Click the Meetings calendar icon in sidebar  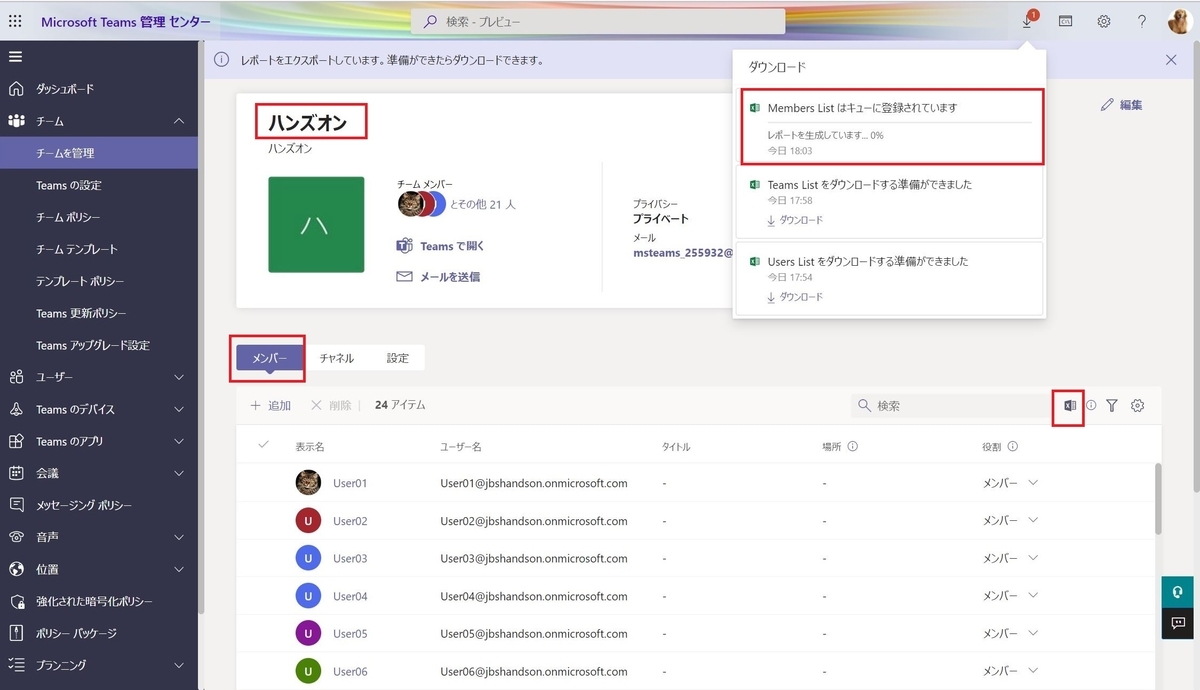pos(16,473)
